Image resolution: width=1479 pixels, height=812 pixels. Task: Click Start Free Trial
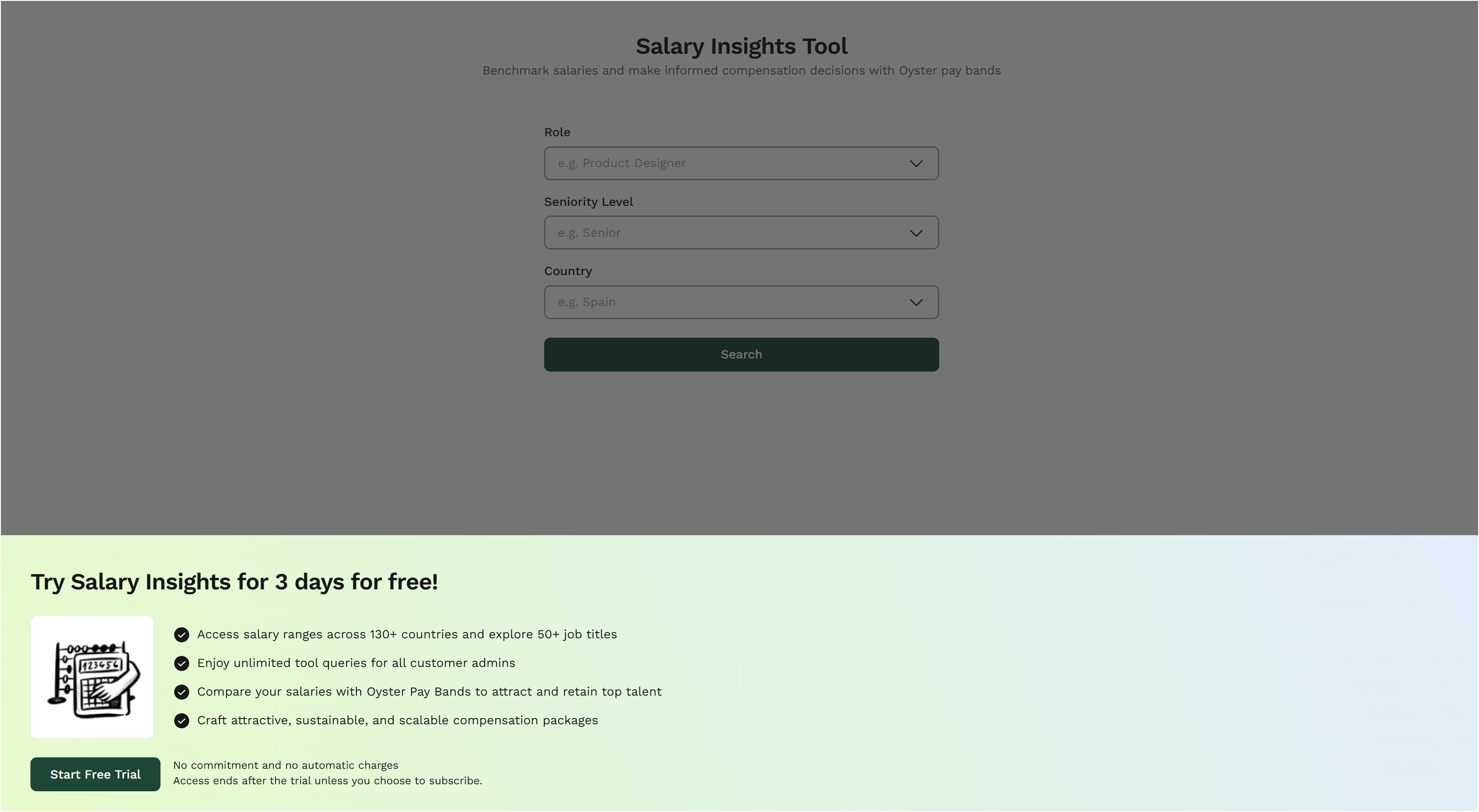tap(95, 774)
